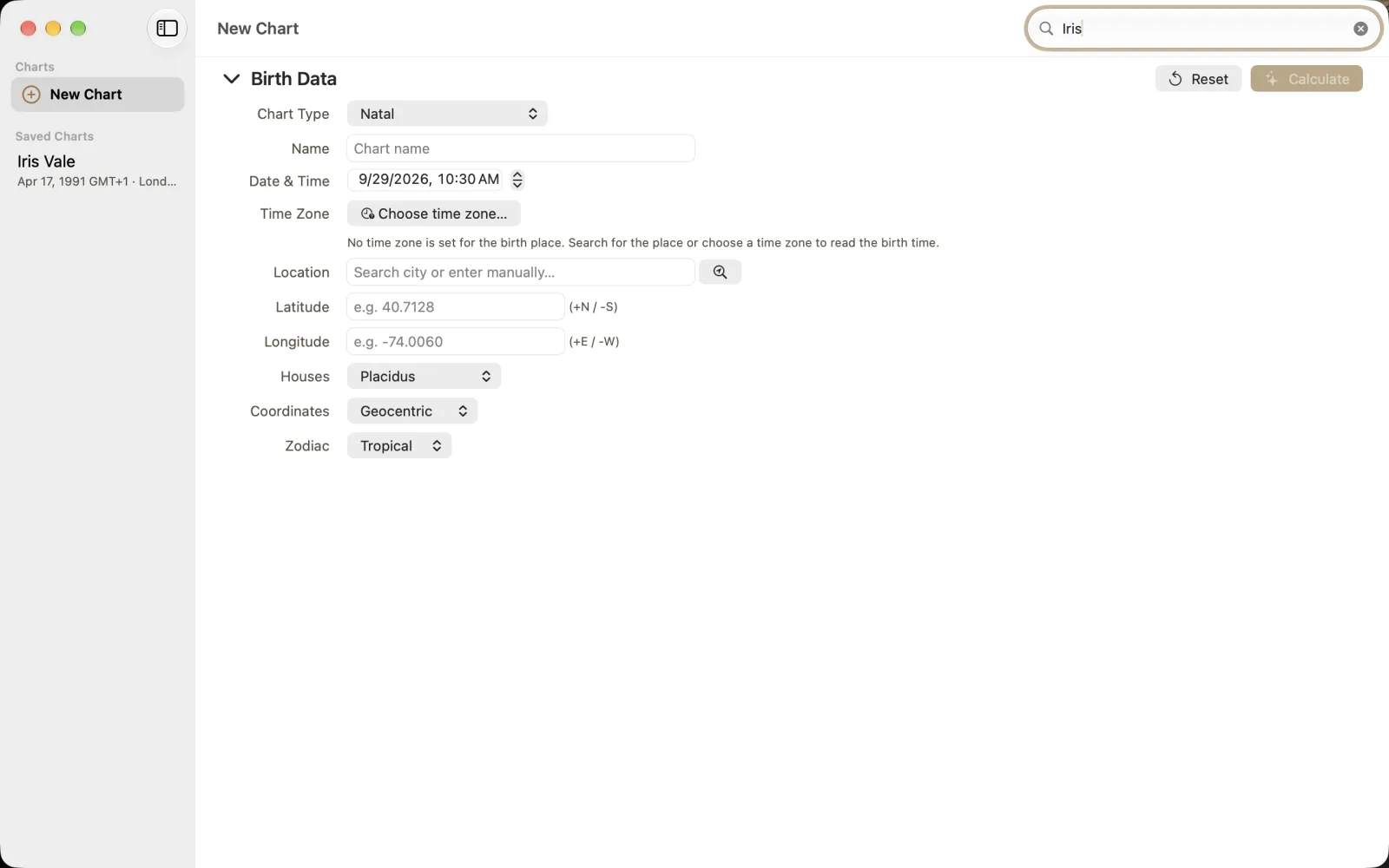The height and width of the screenshot is (868, 1389).
Task: Clear the search field text
Action: coord(1360,29)
